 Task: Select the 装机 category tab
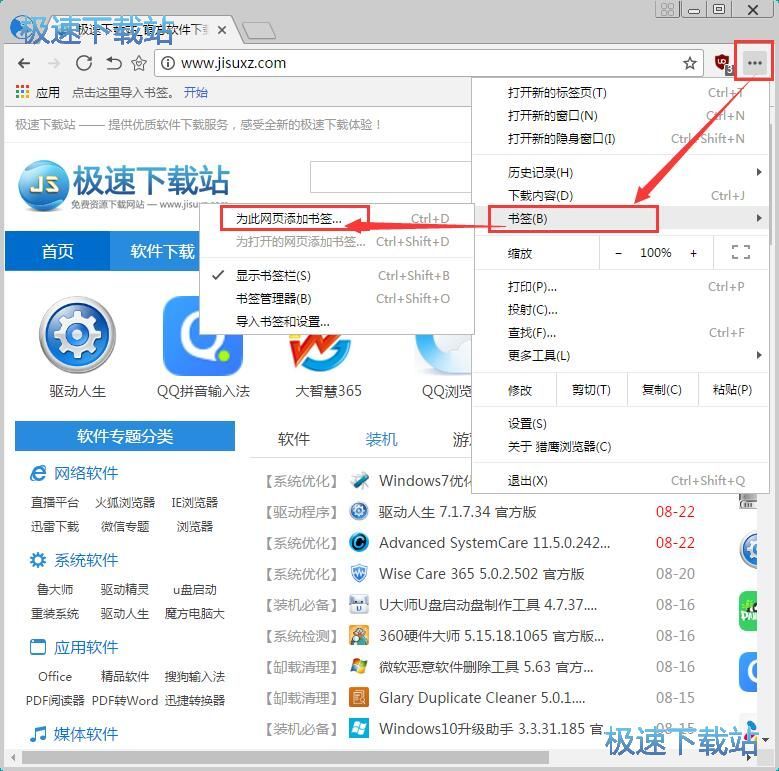381,439
